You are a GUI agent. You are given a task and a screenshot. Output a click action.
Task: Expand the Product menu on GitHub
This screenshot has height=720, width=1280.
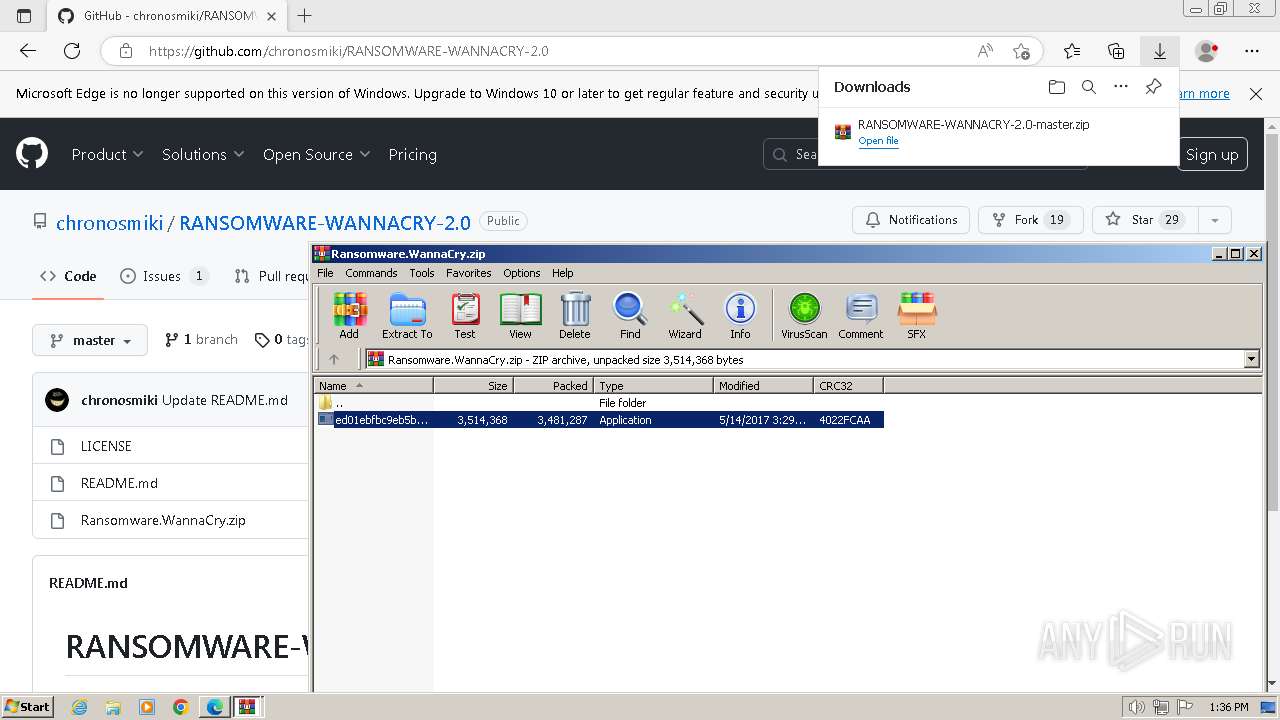point(107,154)
